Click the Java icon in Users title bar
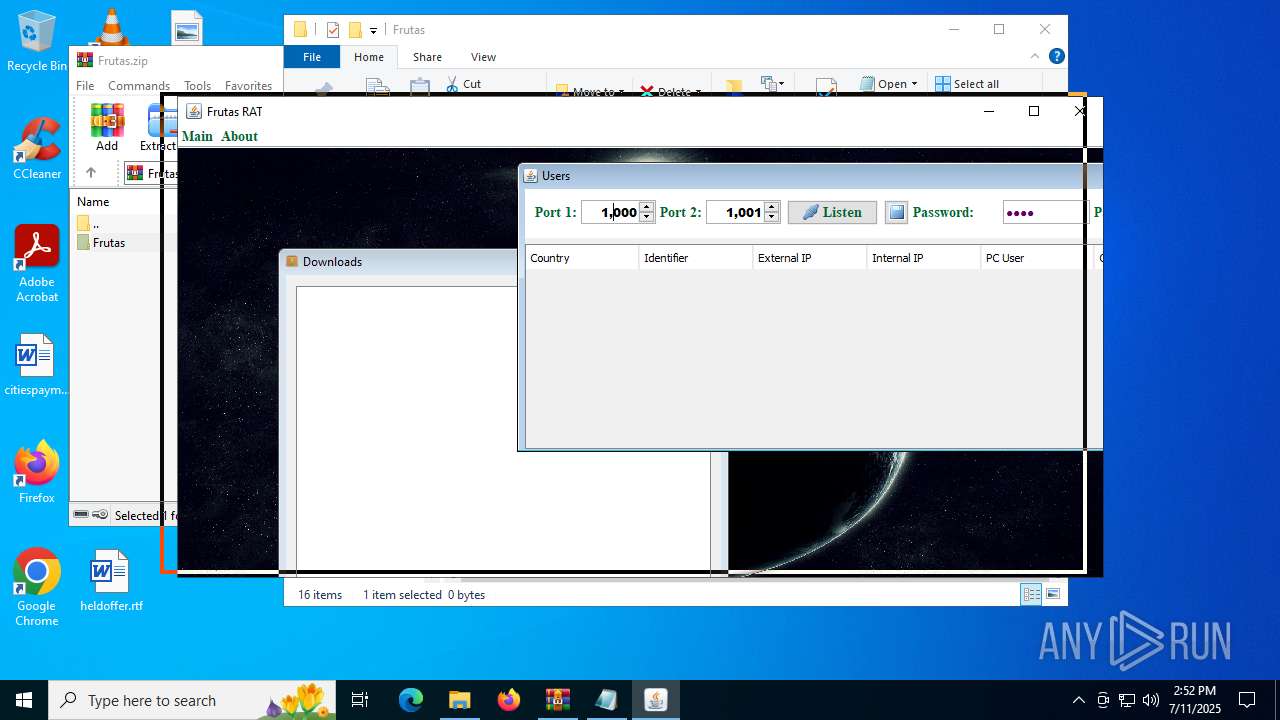This screenshot has width=1280, height=720. pos(531,175)
